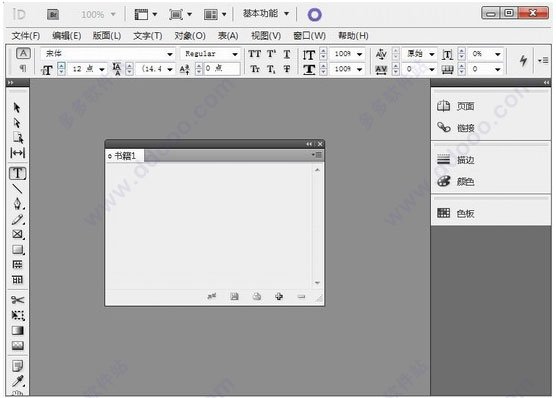This screenshot has height=398, width=556.
Task: Select the Rectangle tool
Action: pyautogui.click(x=18, y=249)
